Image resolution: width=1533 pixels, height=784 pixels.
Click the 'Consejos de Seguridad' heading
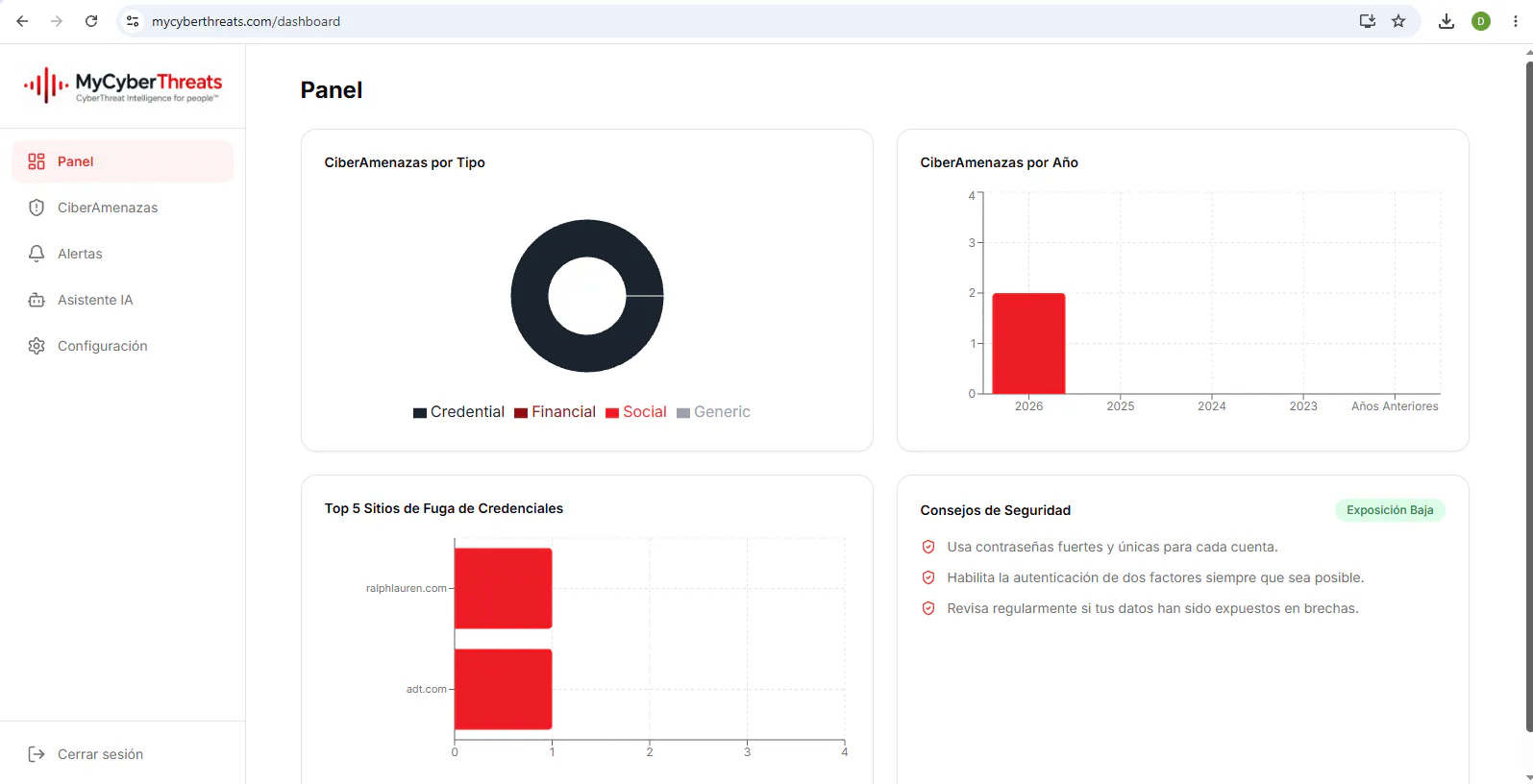996,510
